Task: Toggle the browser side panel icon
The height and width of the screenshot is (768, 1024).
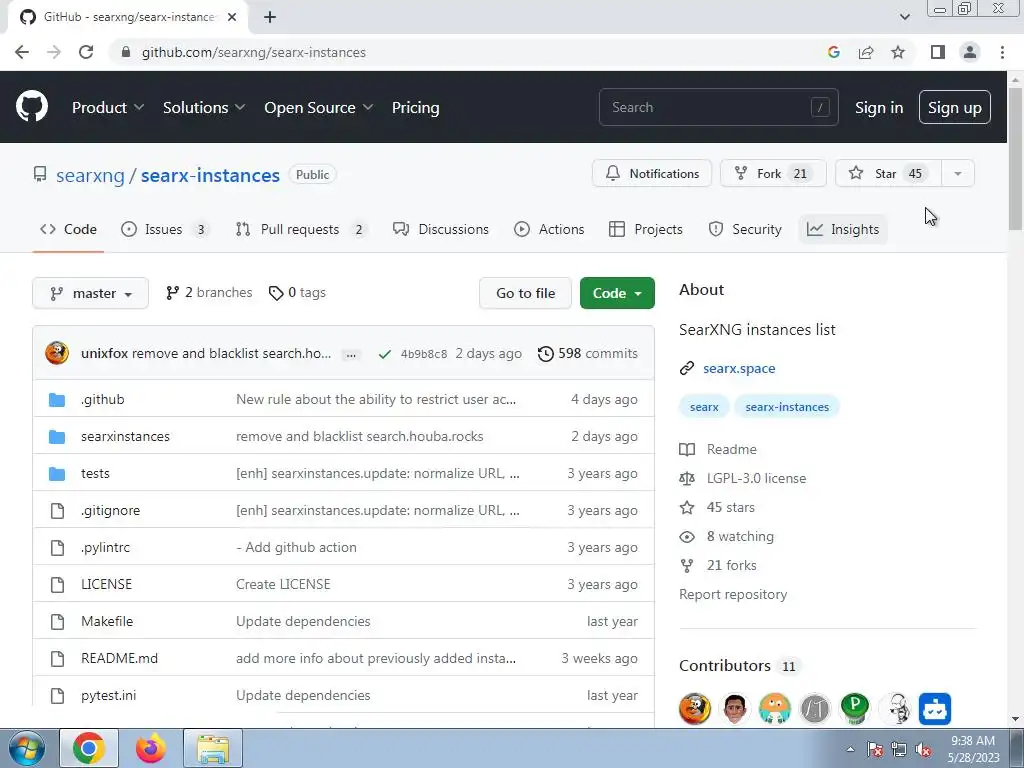Action: tap(938, 52)
